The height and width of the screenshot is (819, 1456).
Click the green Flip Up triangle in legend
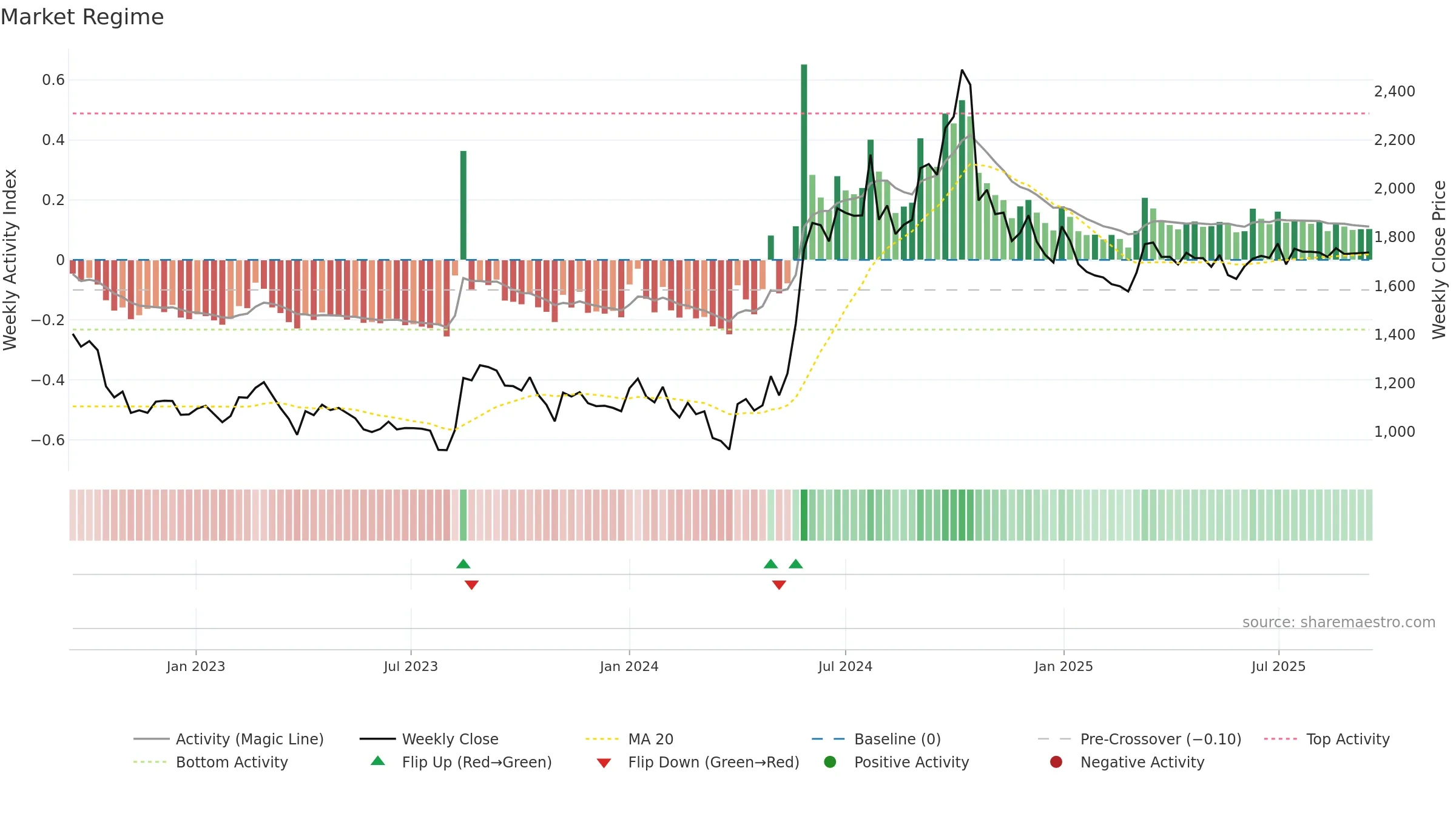coord(378,761)
